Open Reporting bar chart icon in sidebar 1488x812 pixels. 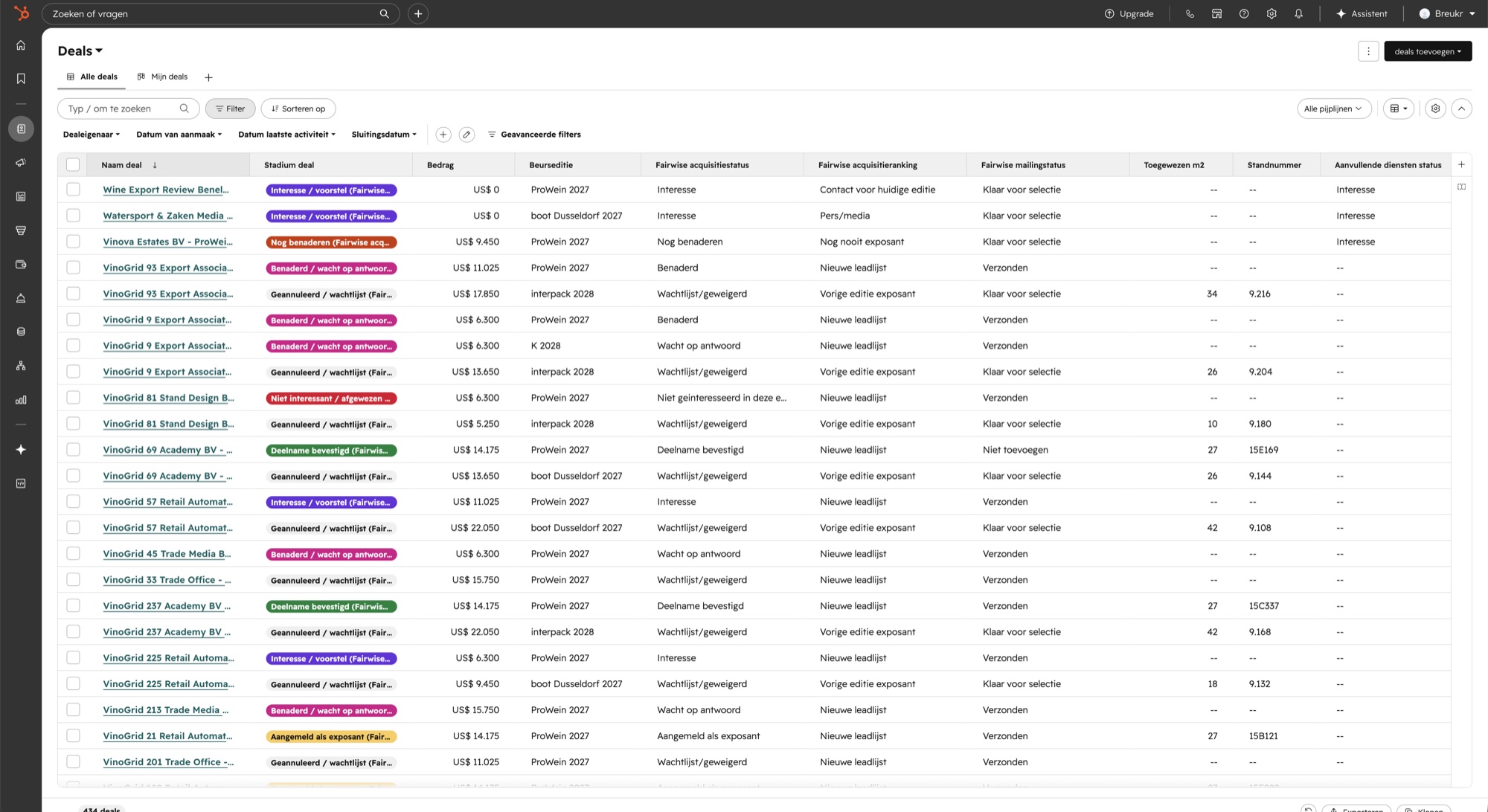coord(21,399)
